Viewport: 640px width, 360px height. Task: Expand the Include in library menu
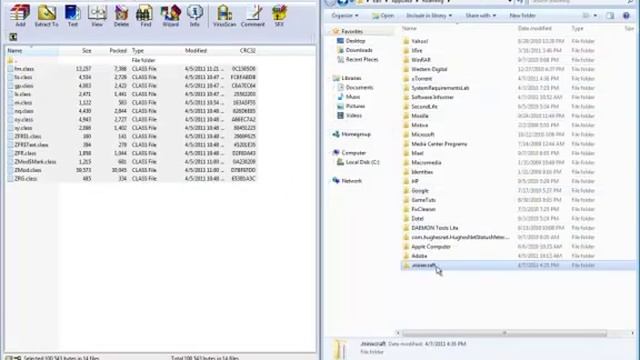tap(429, 16)
